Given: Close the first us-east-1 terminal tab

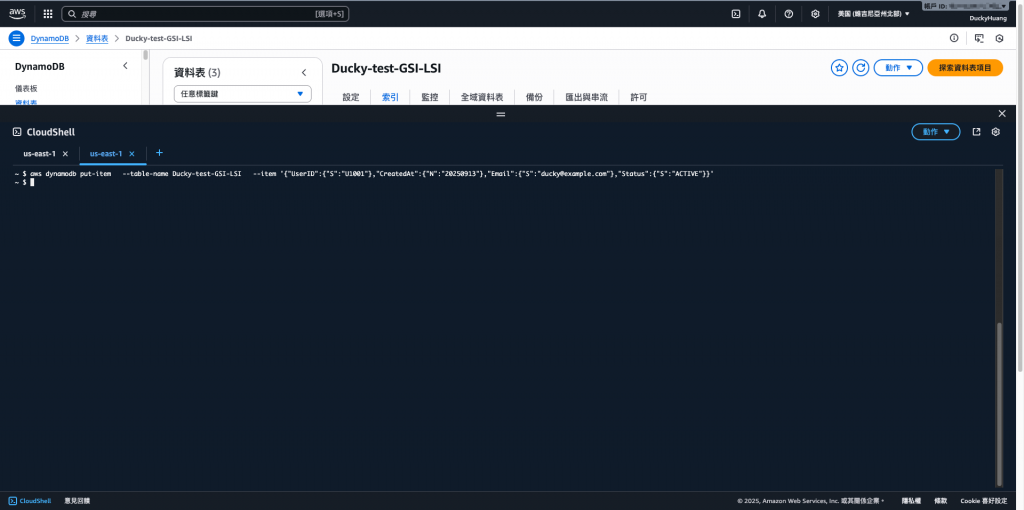Looking at the screenshot, I should 65,154.
